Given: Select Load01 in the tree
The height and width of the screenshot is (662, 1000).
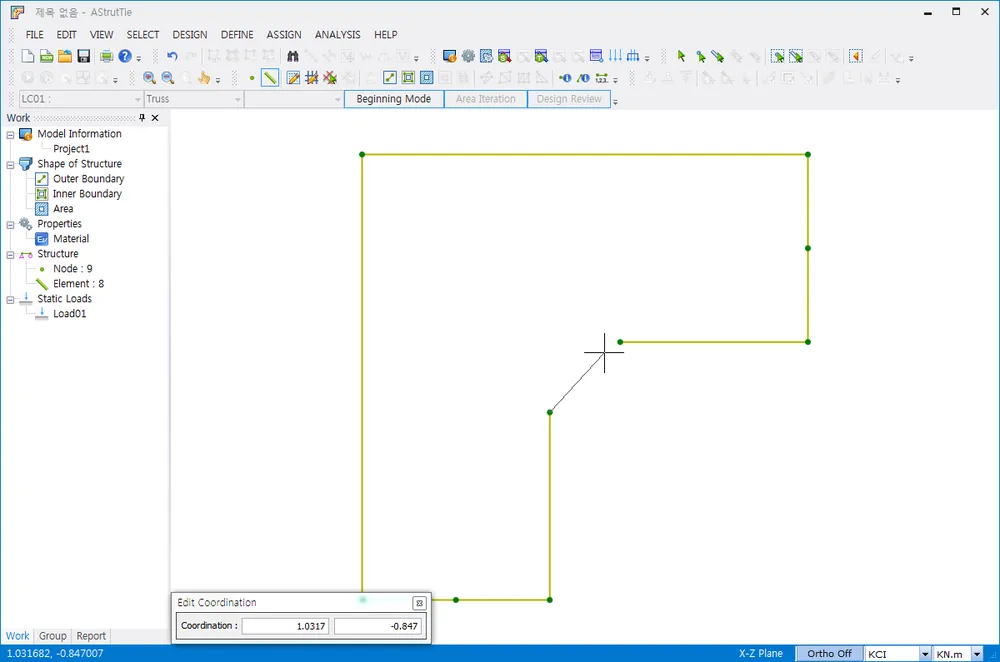Looking at the screenshot, I should pyautogui.click(x=70, y=314).
